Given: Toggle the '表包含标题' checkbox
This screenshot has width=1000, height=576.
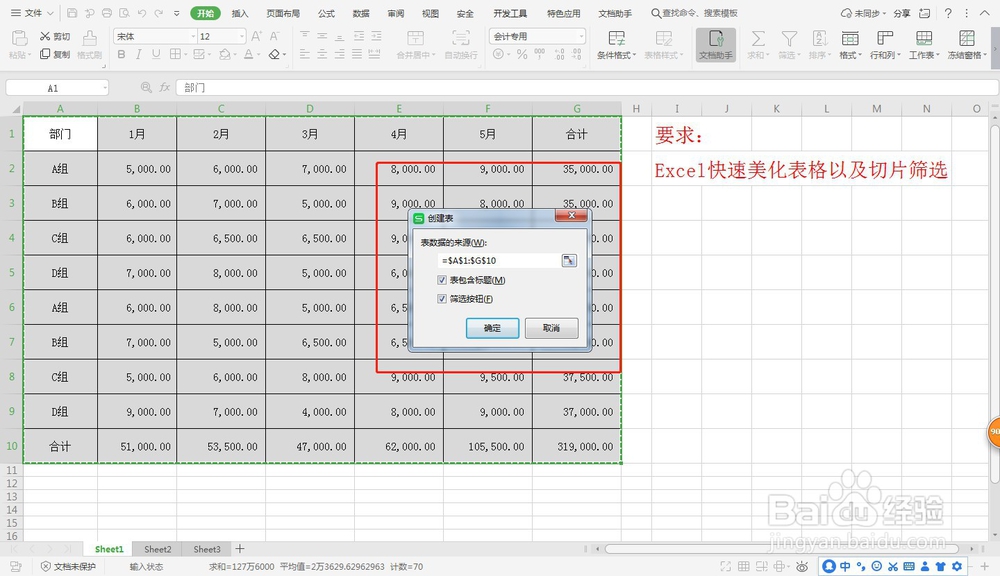Looking at the screenshot, I should (x=442, y=280).
